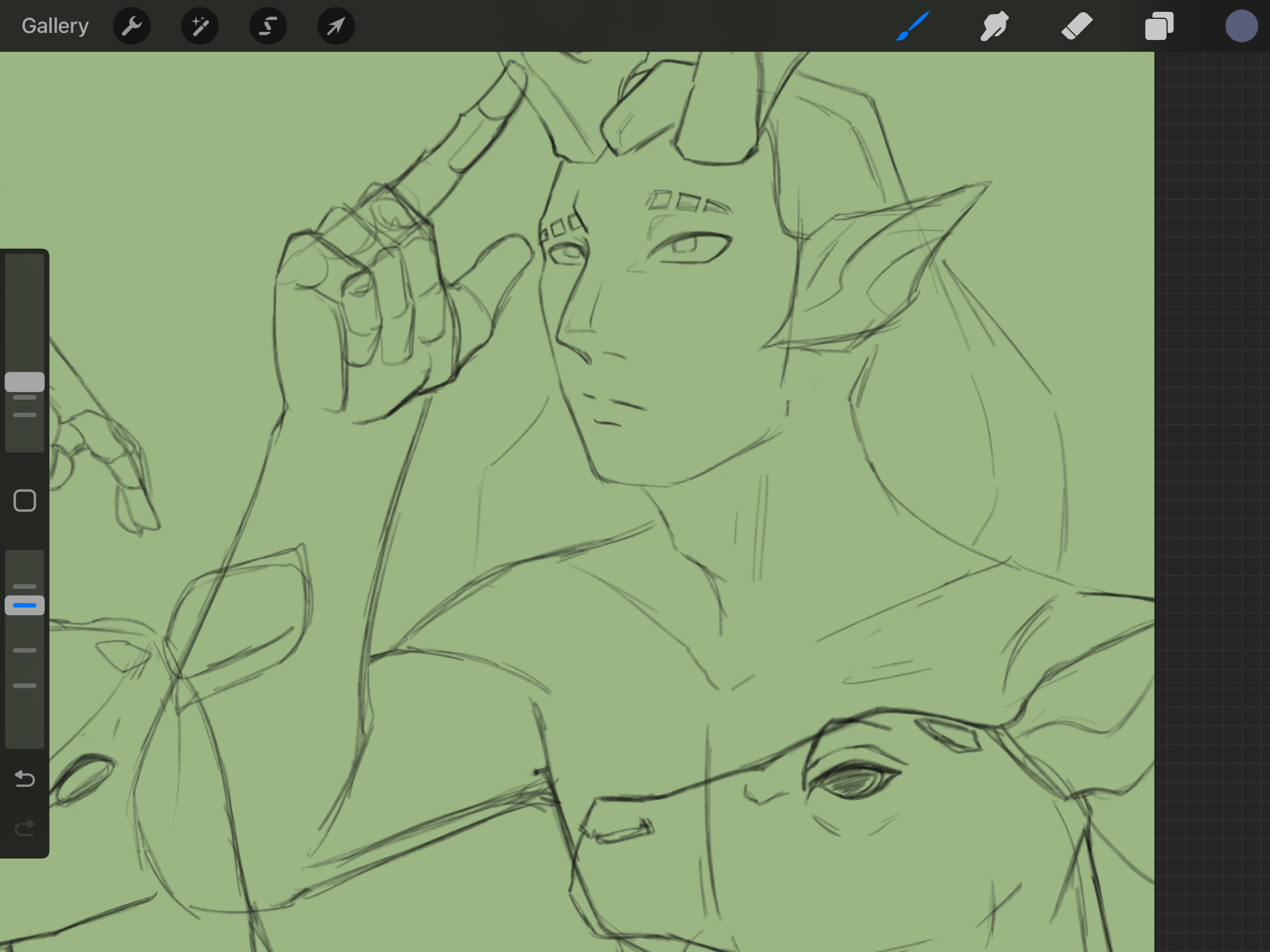Tap the square Modify button on sidebar
1270x952 pixels.
pyautogui.click(x=25, y=501)
